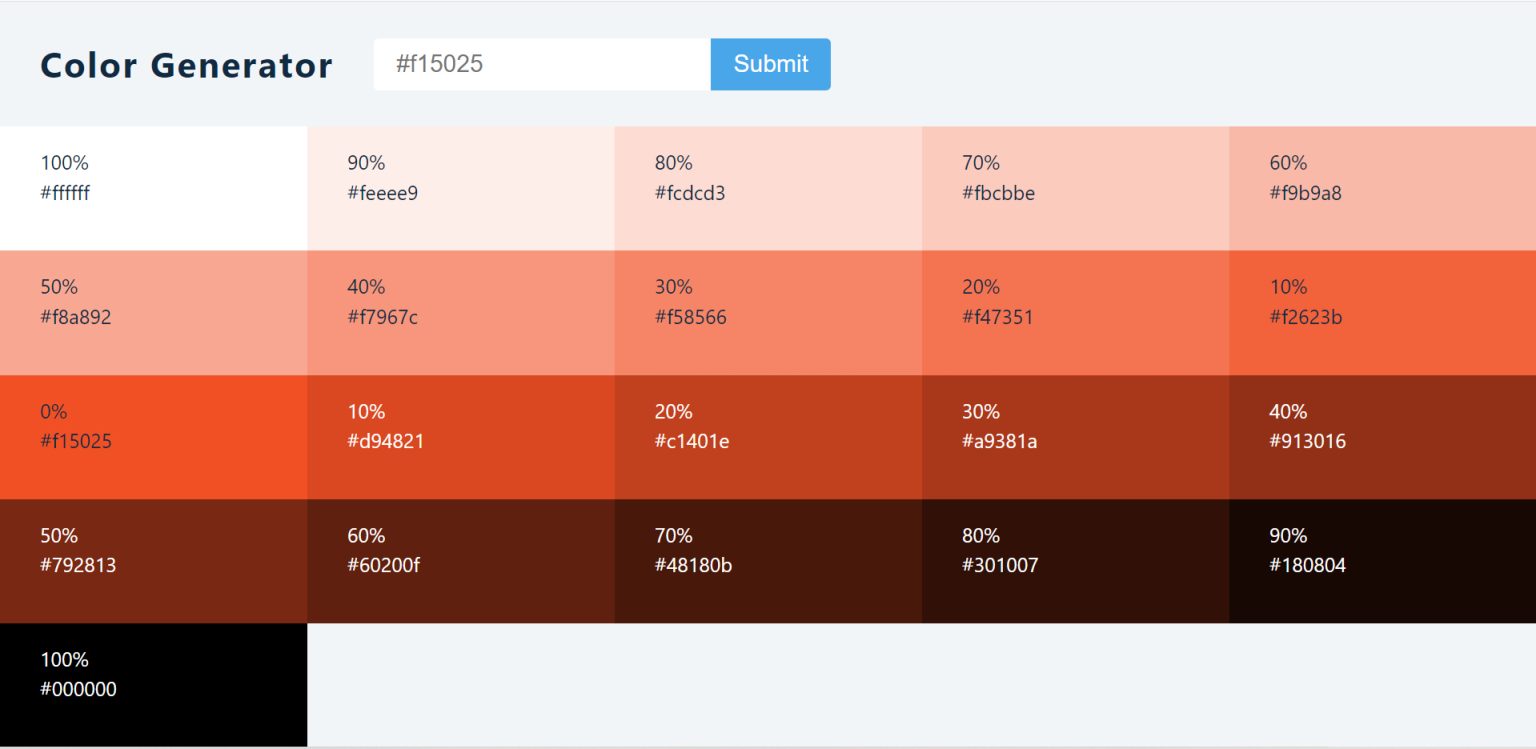Screen dimensions: 1536x749
Task: Select the #f7967c tint swatch
Action: 460,311
